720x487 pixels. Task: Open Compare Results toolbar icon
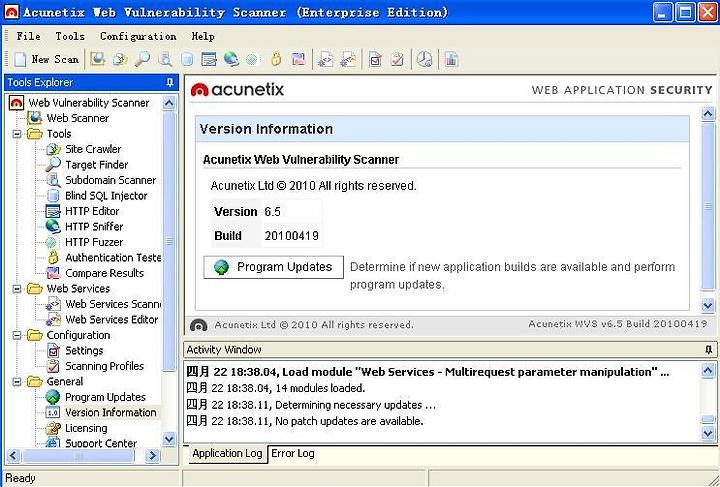298,59
